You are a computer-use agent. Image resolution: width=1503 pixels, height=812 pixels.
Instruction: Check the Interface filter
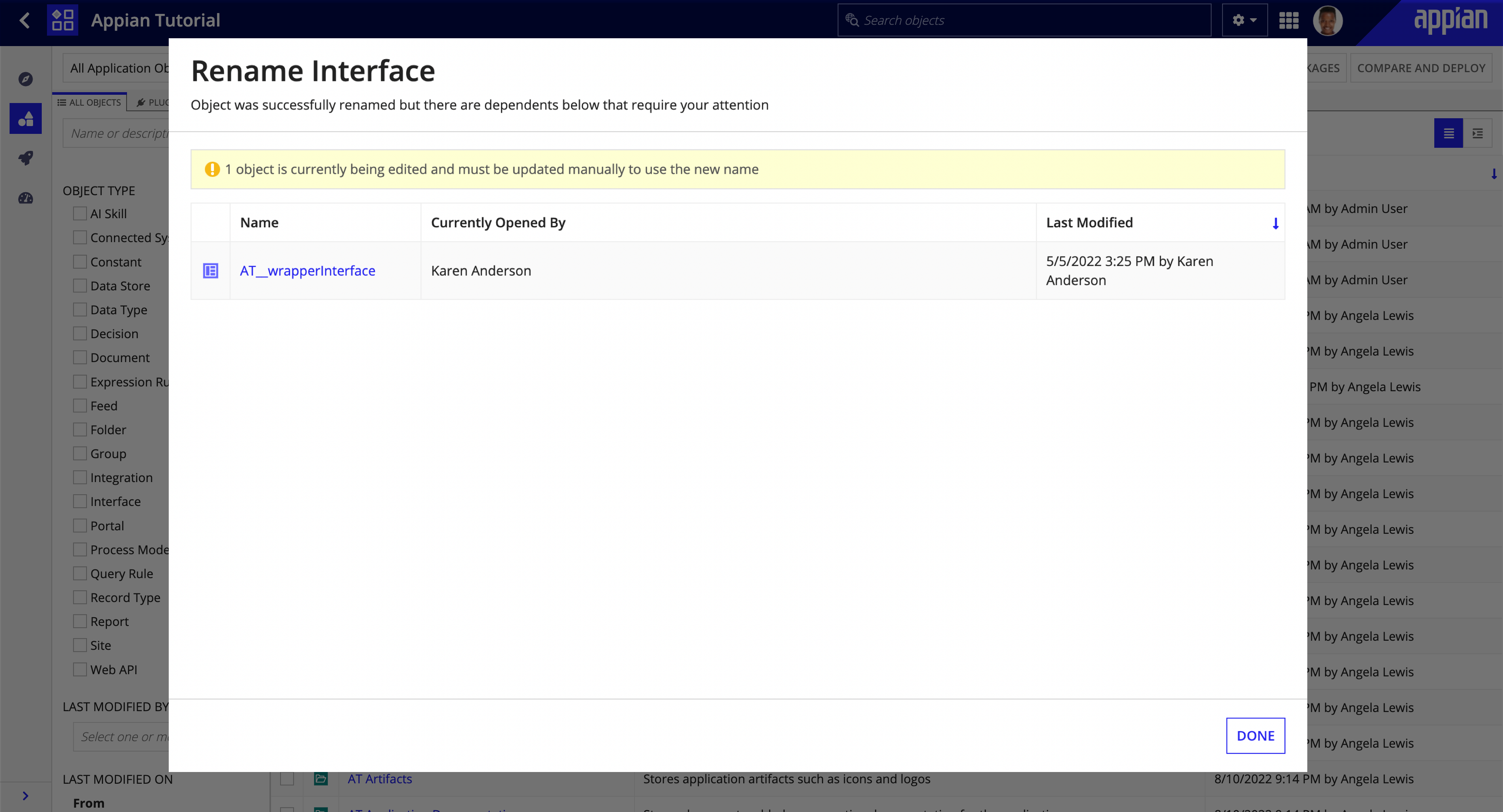(x=80, y=502)
